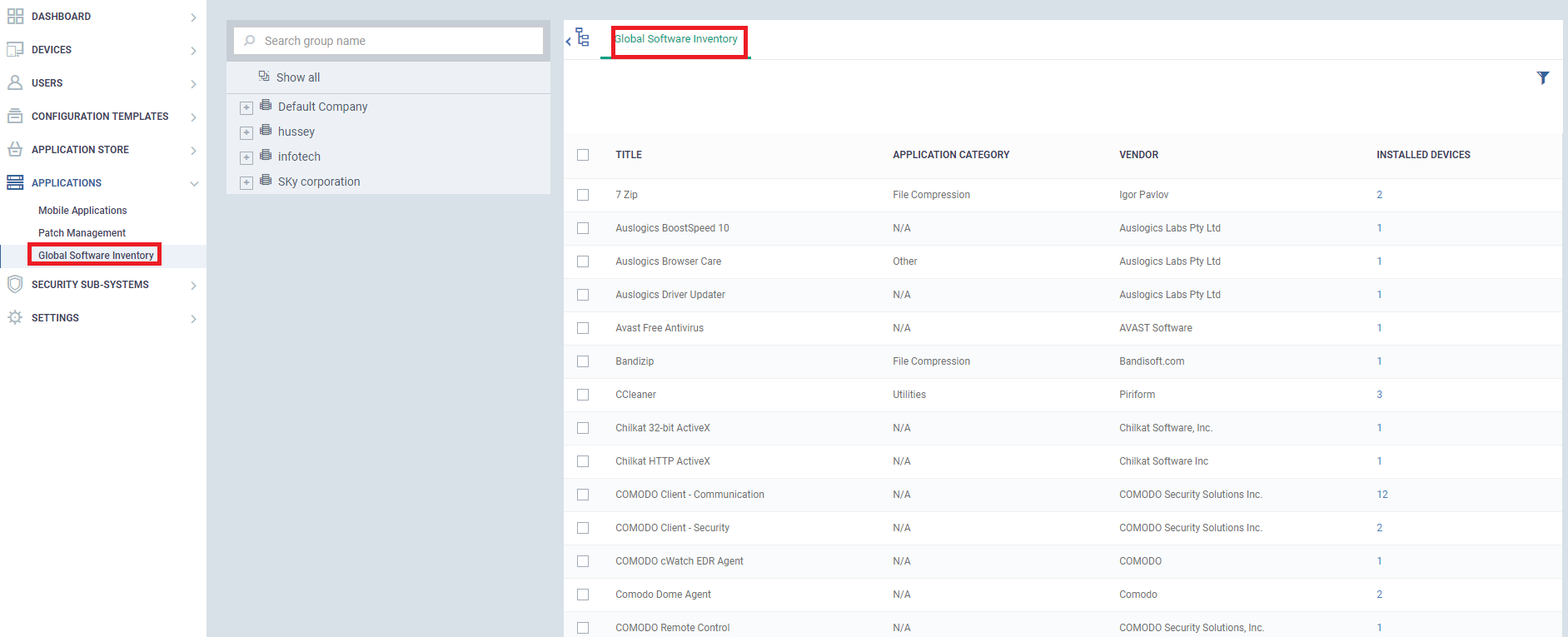Check the CCleaner row checkbox

click(x=583, y=395)
